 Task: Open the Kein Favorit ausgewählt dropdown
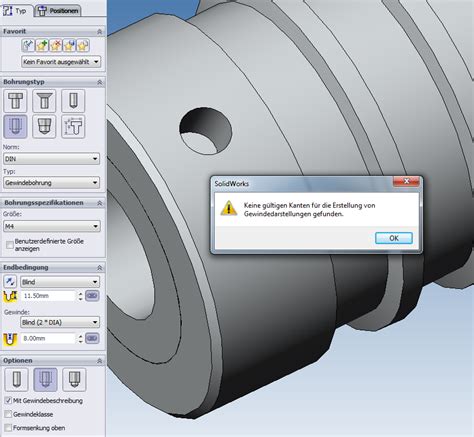(x=61, y=62)
